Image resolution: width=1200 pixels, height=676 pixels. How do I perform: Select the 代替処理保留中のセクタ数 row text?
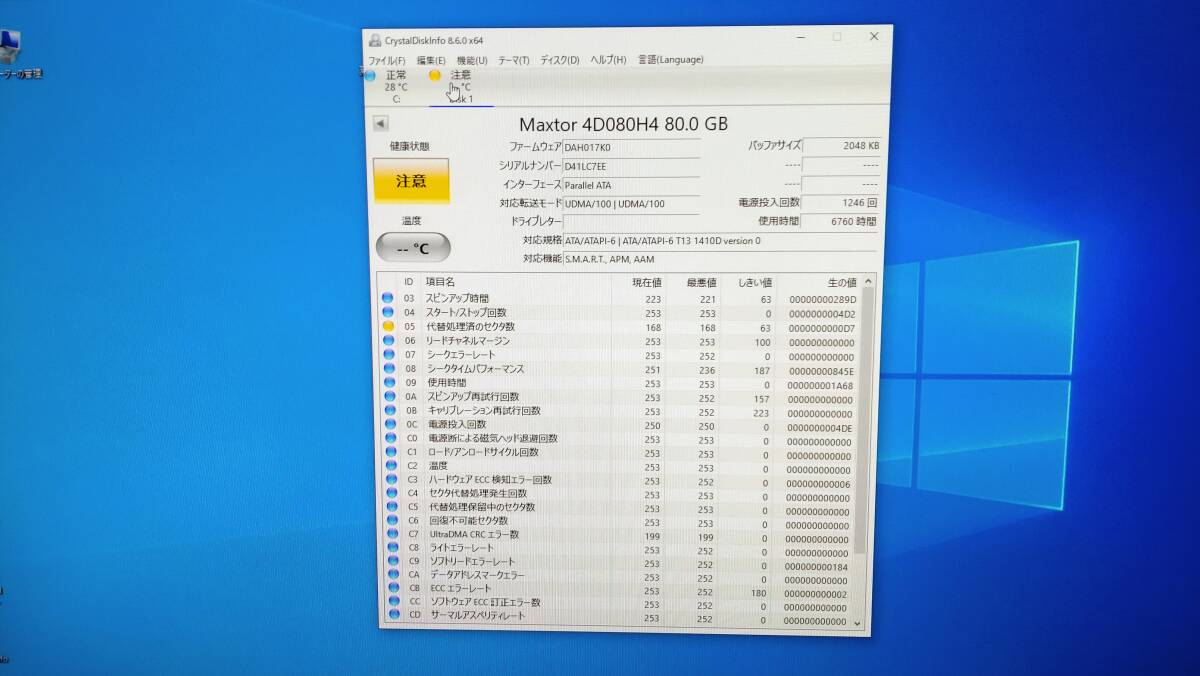point(482,507)
